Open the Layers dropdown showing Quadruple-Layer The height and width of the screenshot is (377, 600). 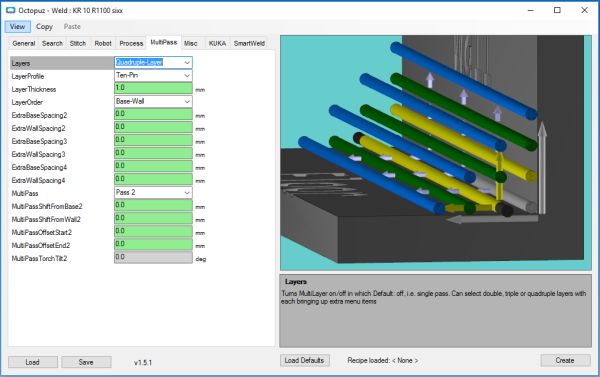[x=153, y=62]
